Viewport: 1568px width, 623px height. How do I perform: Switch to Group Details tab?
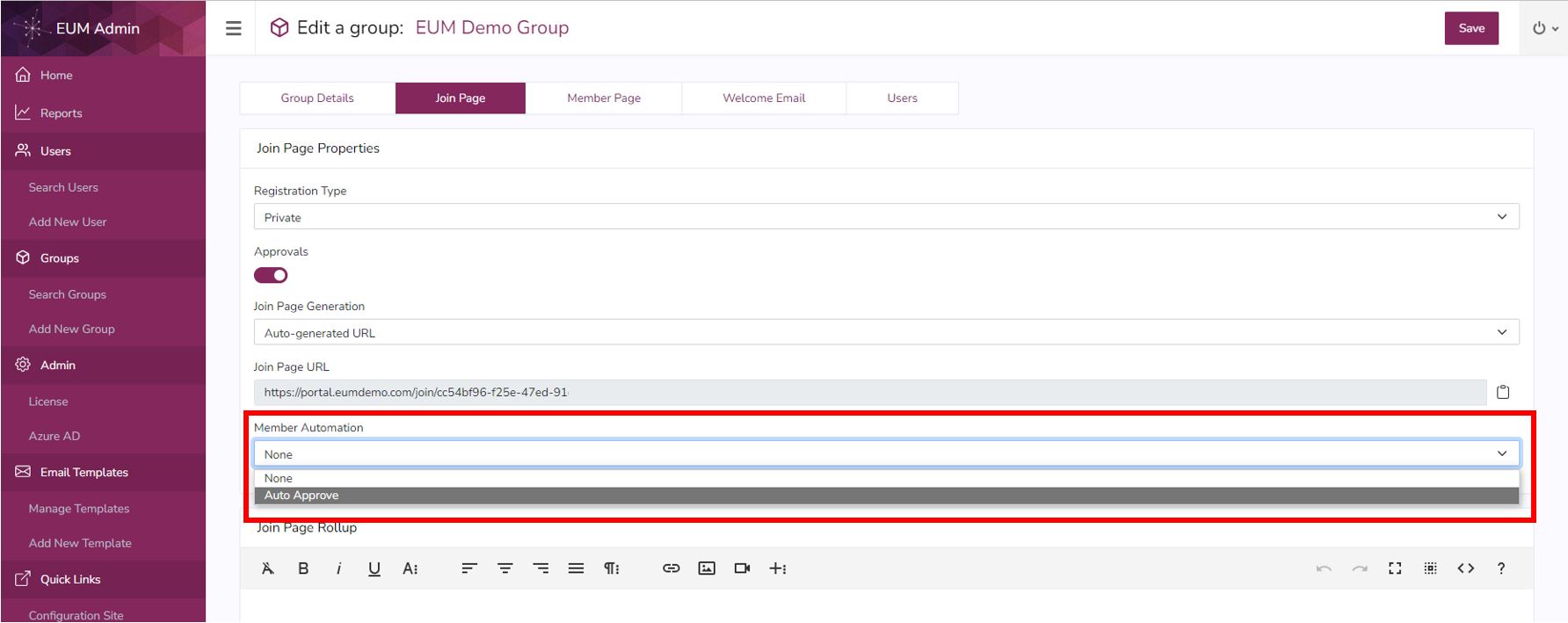click(317, 98)
